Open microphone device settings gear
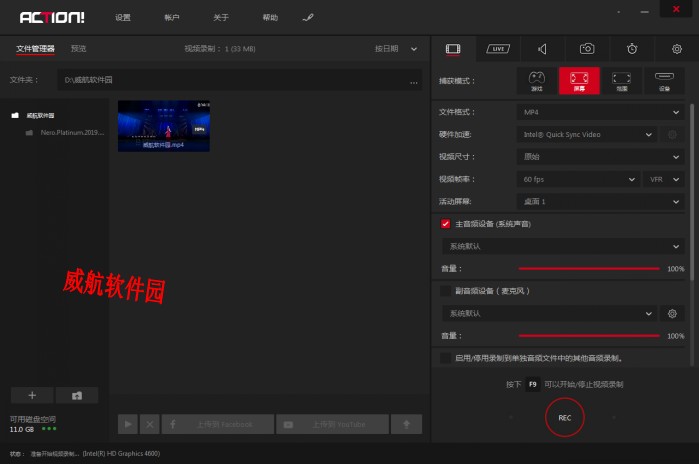The width and height of the screenshot is (699, 464). coord(673,313)
